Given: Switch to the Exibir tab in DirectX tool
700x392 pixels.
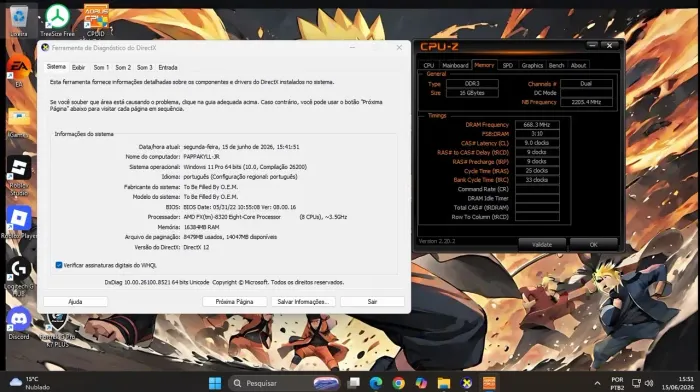Looking at the screenshot, I should pyautogui.click(x=78, y=67).
